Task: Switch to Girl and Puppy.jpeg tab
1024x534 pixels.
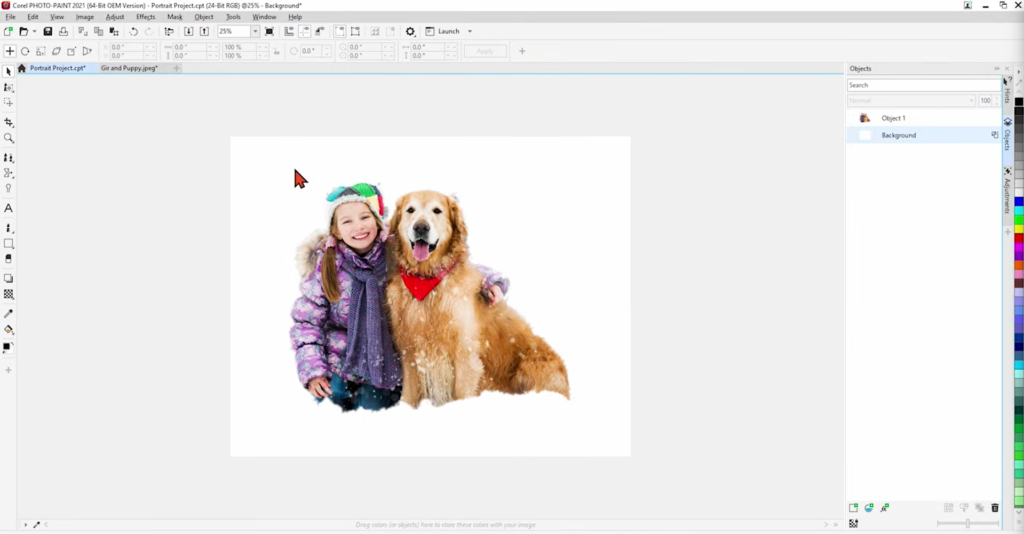Action: coord(129,68)
